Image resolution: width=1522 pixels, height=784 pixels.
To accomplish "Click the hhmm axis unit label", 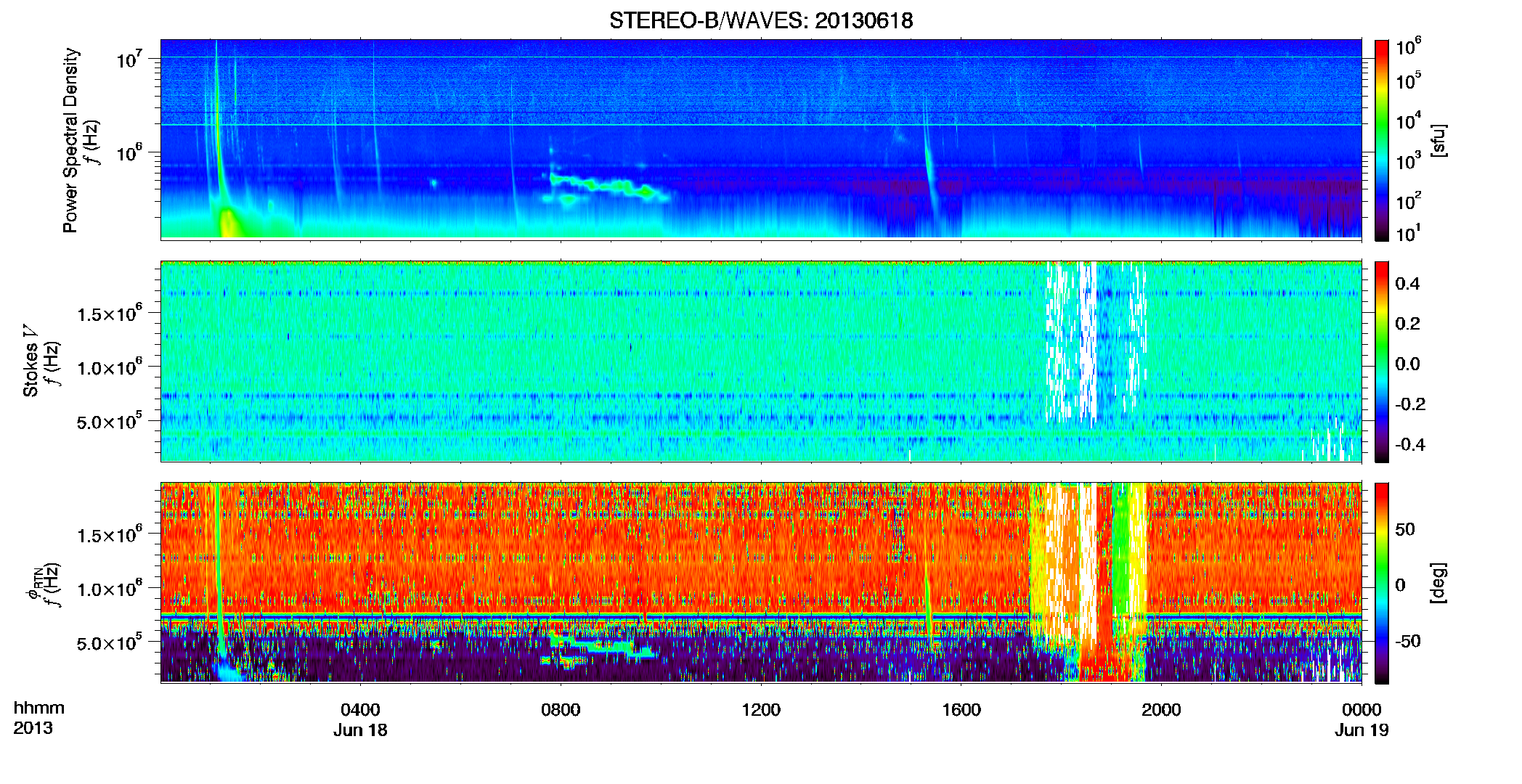I will click(39, 708).
